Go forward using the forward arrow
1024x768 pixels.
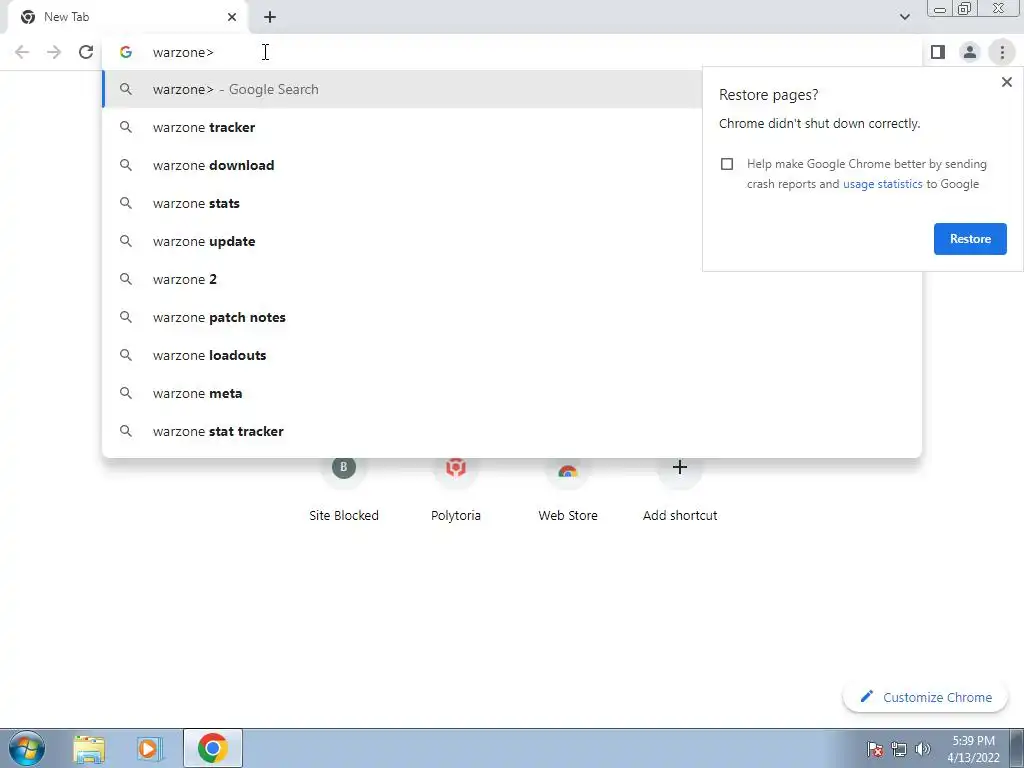tap(54, 52)
